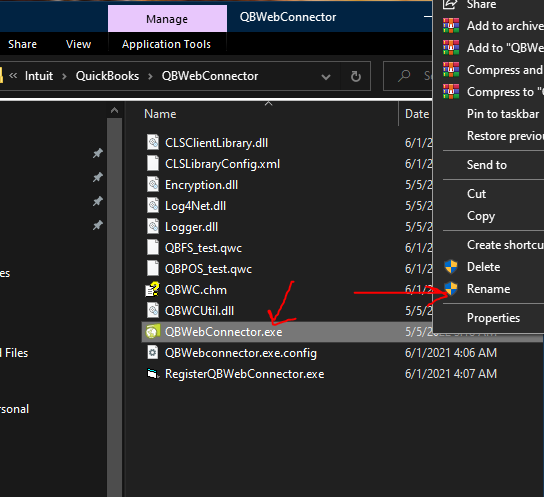The height and width of the screenshot is (497, 544).
Task: Click the 6/1/2021 4:06 AM date cell
Action: point(451,353)
